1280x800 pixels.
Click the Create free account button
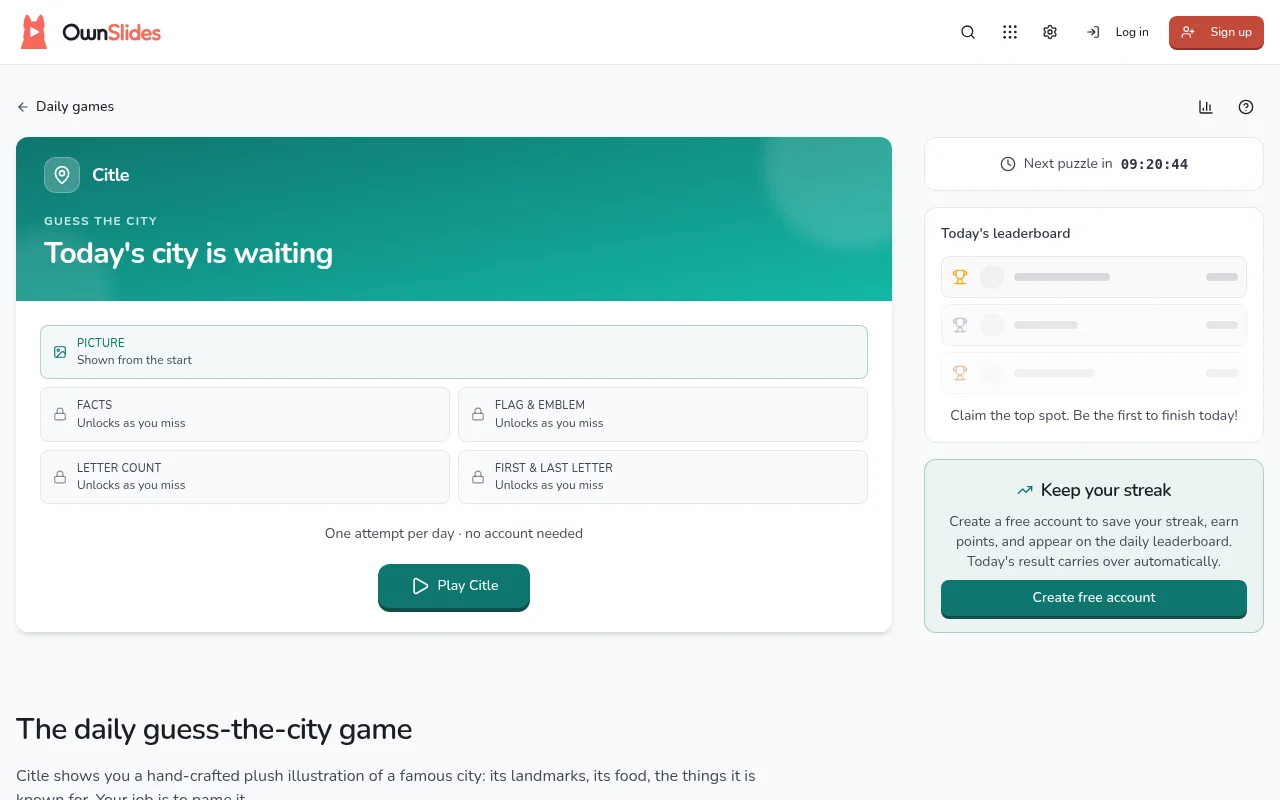tap(1094, 598)
